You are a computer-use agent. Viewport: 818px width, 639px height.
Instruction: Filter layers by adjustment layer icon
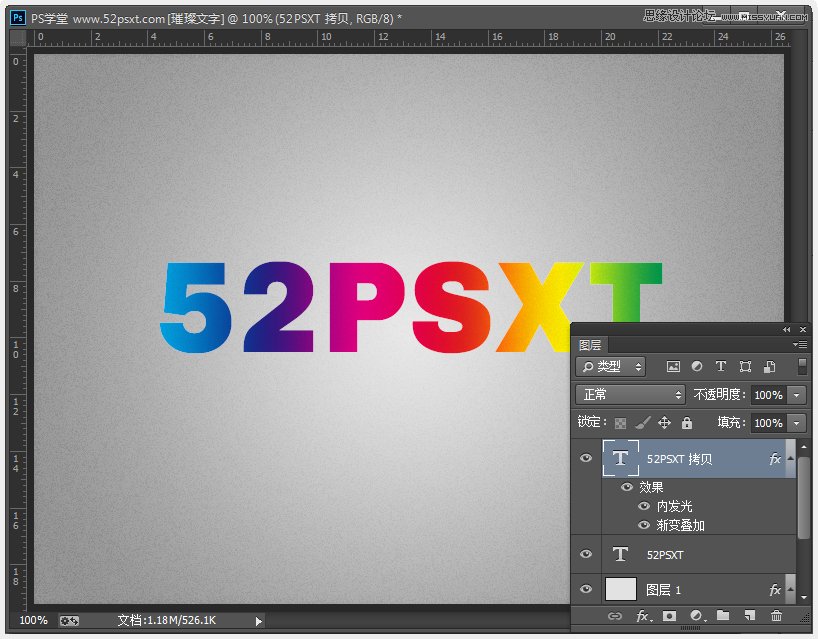696,367
